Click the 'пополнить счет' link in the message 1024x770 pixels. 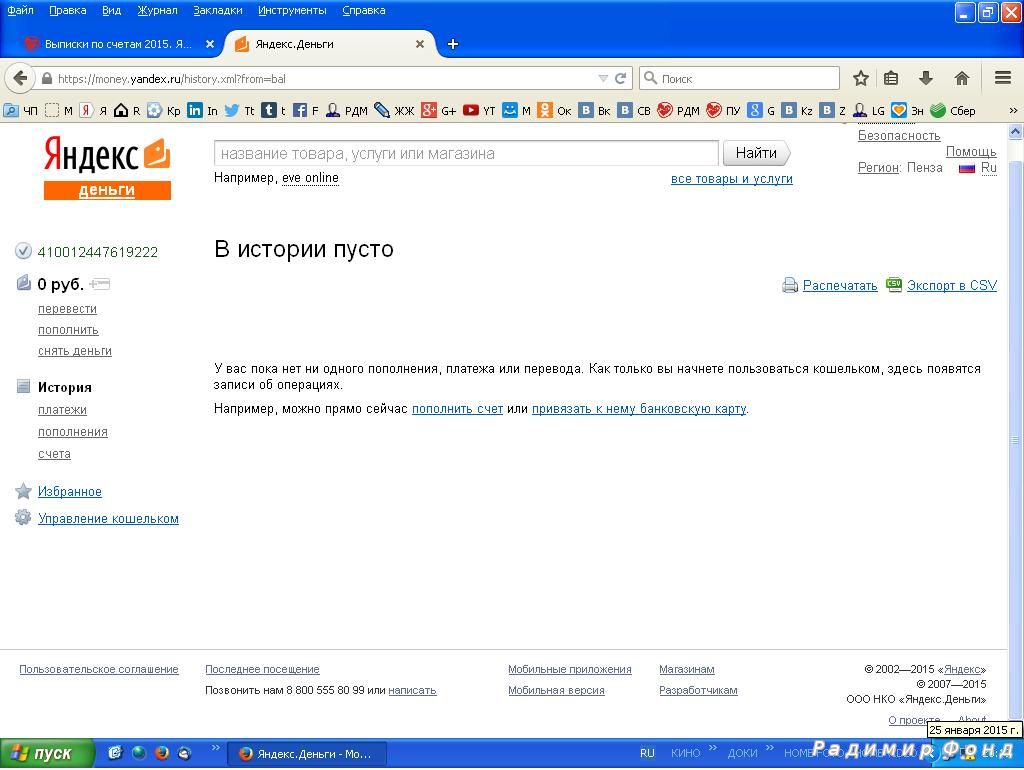click(457, 409)
